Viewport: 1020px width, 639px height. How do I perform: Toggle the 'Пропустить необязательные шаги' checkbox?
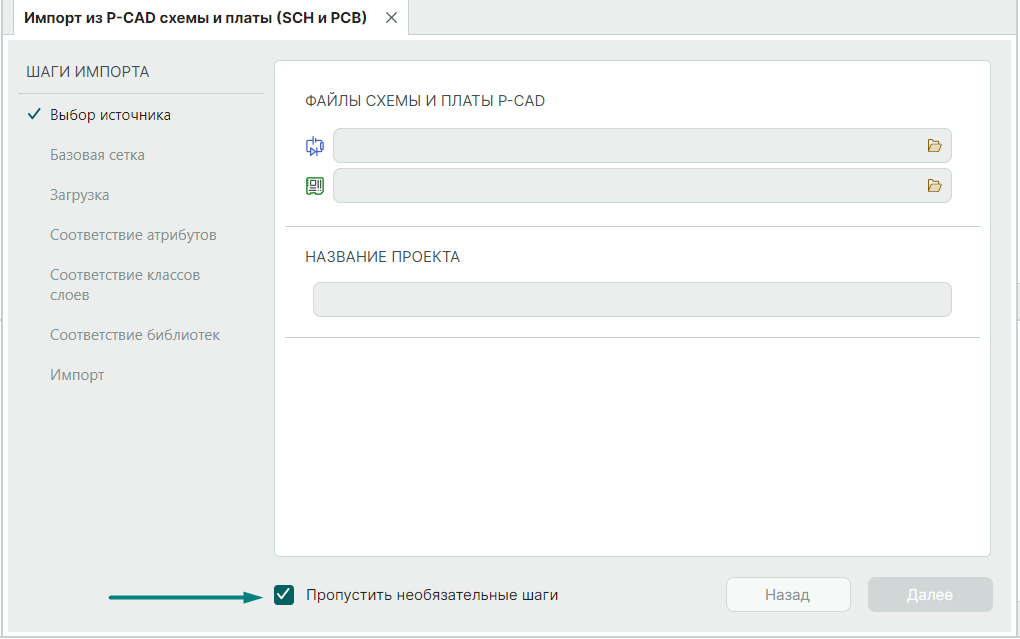(284, 595)
